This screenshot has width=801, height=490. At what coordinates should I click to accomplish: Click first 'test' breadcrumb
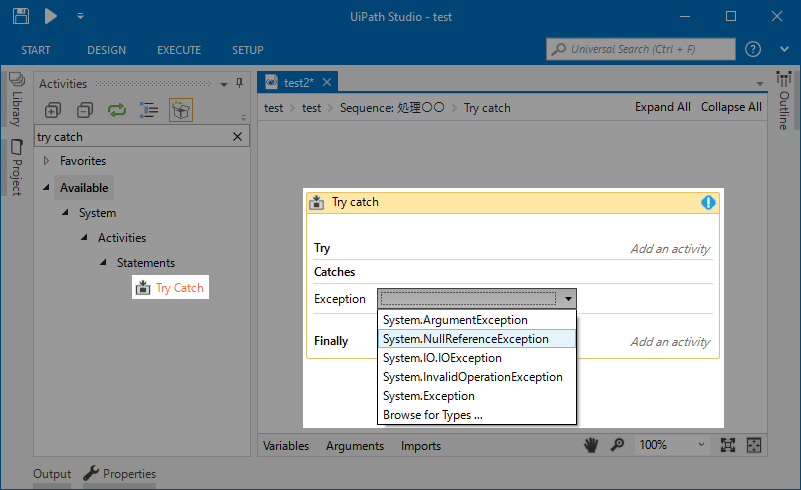[273, 108]
